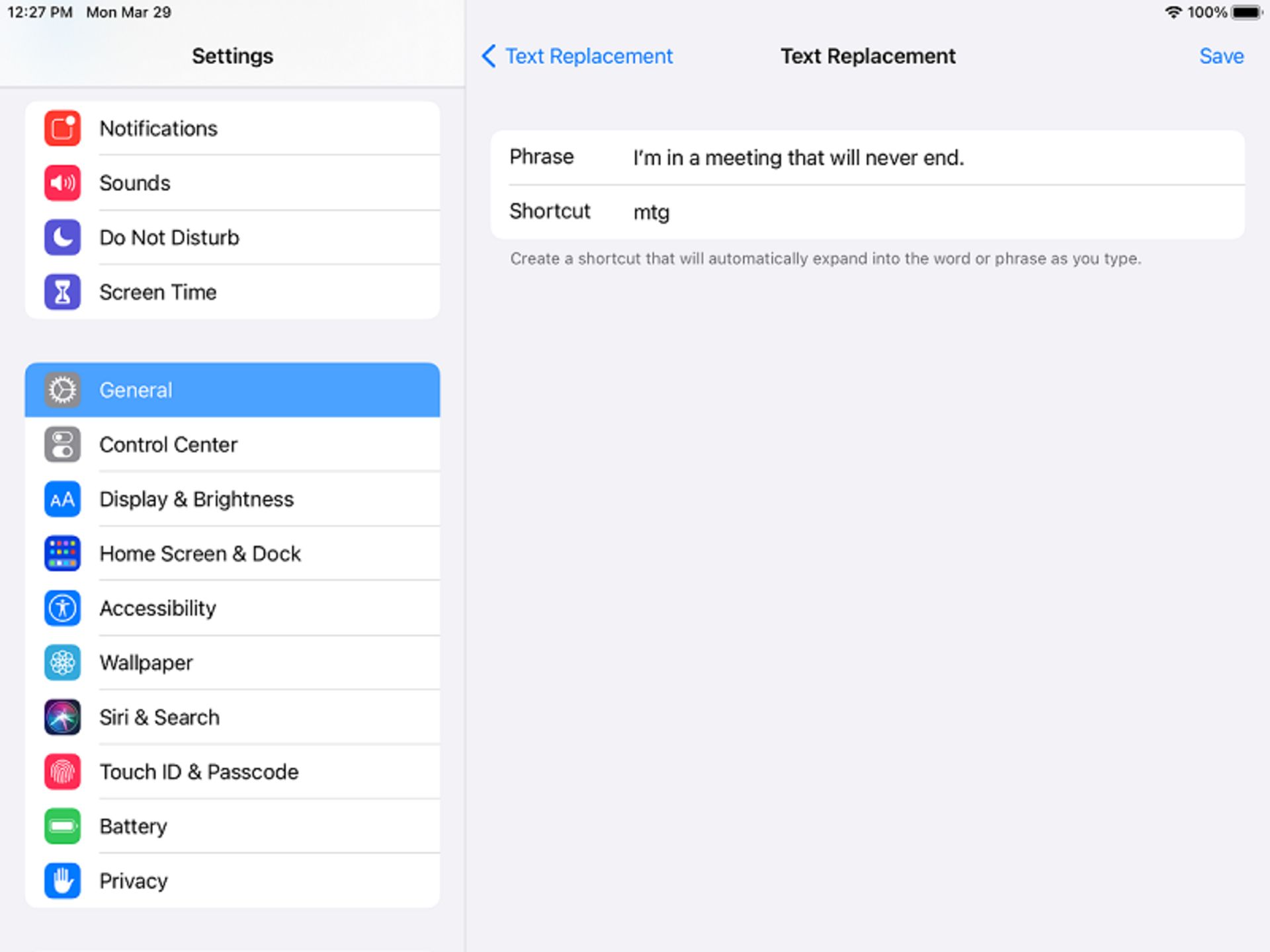Tap the Siri & Search icon
Screen dimensions: 1270x952
tap(62, 717)
